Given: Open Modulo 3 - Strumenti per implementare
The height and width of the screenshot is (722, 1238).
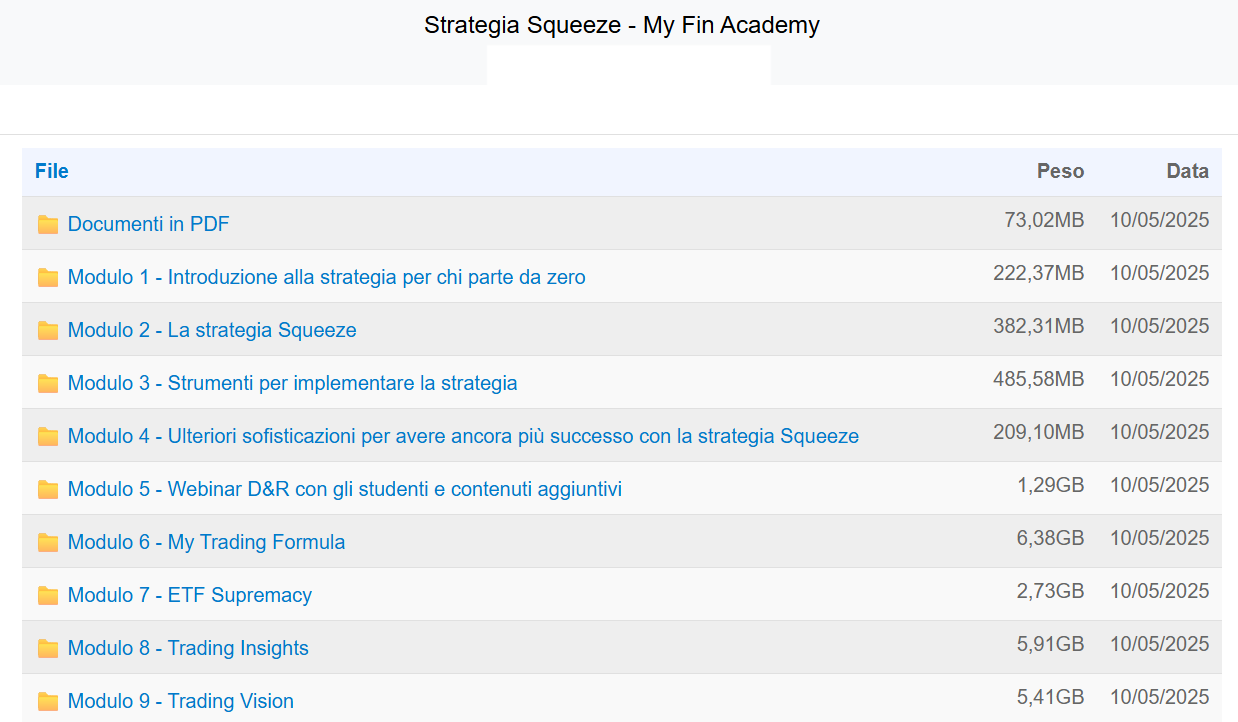Looking at the screenshot, I should 293,383.
